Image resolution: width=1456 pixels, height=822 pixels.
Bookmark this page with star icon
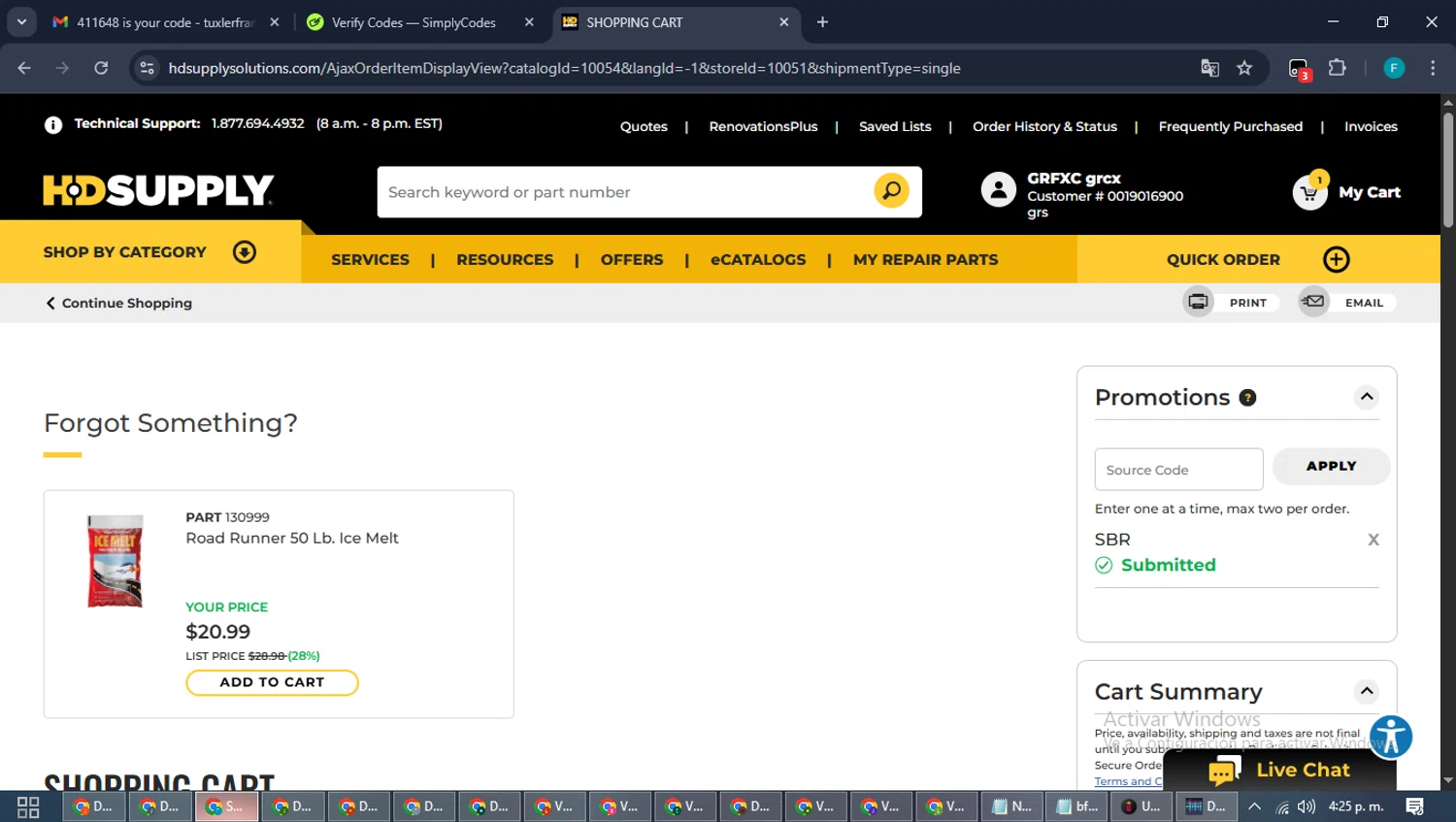tap(1244, 68)
